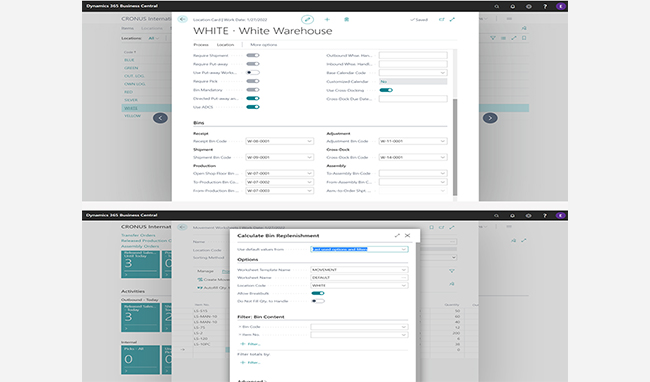This screenshot has width=650, height=382.
Task: Open Released Production Orders link
Action: click(146, 240)
